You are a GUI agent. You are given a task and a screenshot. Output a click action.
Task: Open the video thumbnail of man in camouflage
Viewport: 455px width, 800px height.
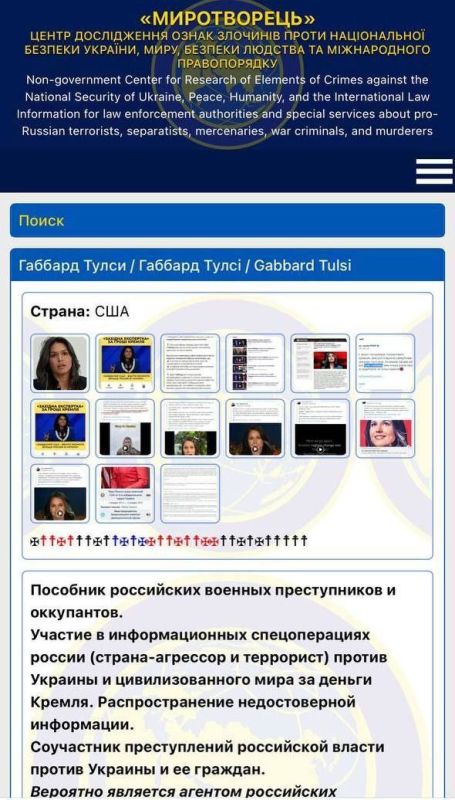(125, 428)
